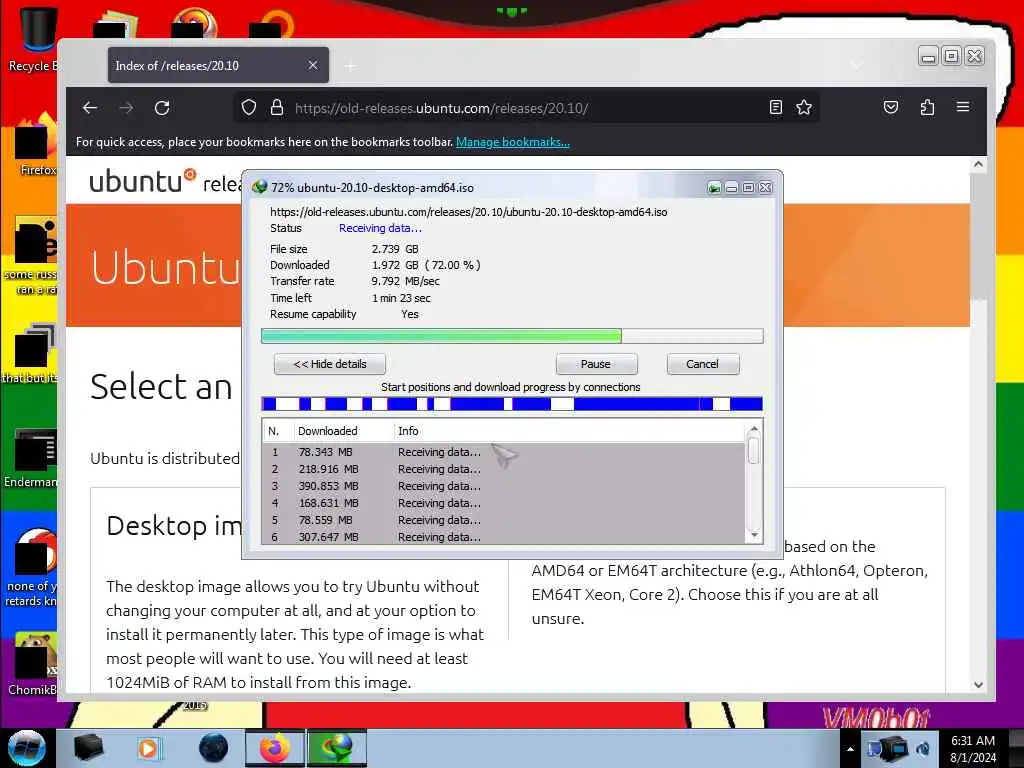
Task: Open the Manage bookmarks link
Action: tap(513, 142)
